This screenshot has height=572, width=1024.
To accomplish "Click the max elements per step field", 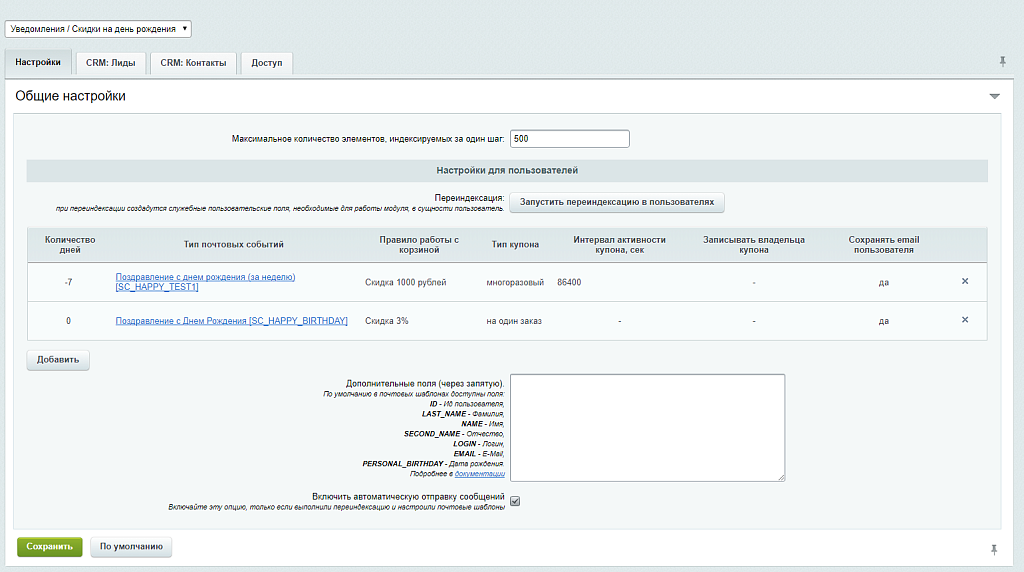I will 569,139.
